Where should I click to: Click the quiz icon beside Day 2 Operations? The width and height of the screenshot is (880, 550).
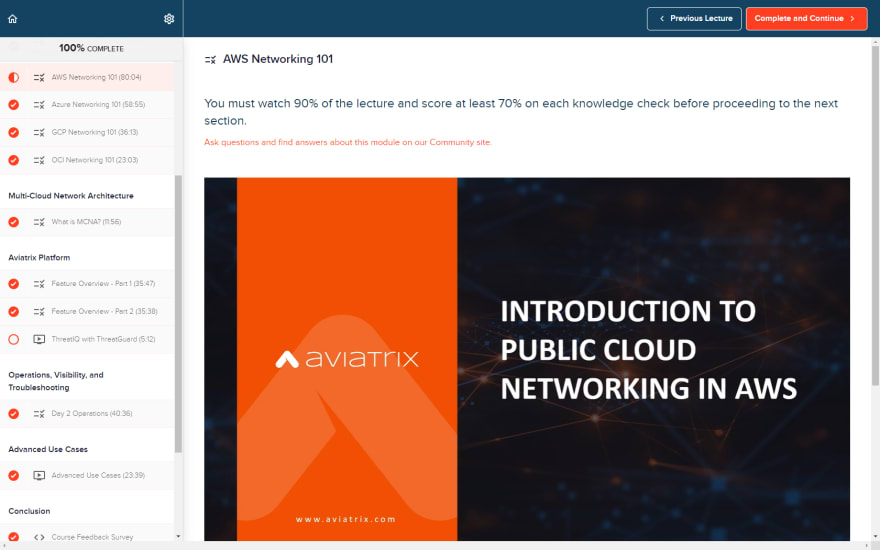39,414
